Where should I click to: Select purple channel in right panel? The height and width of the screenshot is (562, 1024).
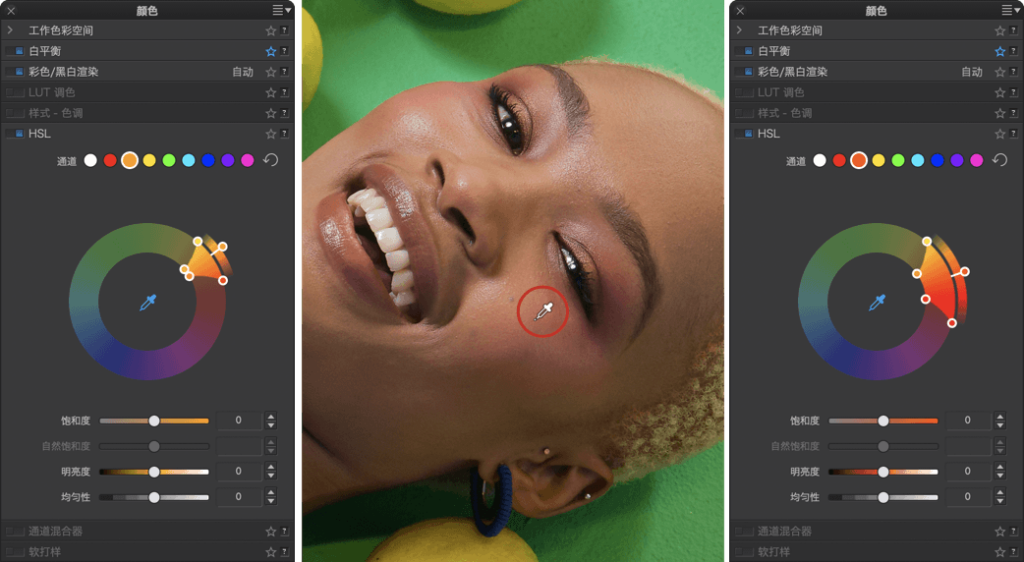tap(957, 161)
